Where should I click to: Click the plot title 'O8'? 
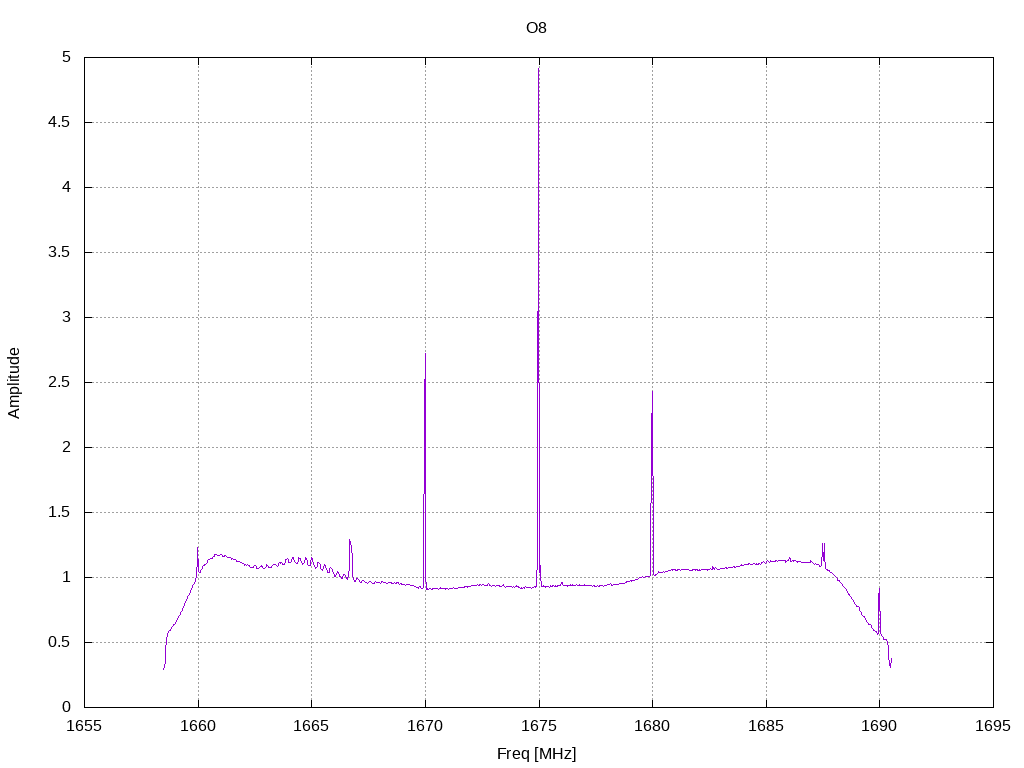[x=536, y=28]
